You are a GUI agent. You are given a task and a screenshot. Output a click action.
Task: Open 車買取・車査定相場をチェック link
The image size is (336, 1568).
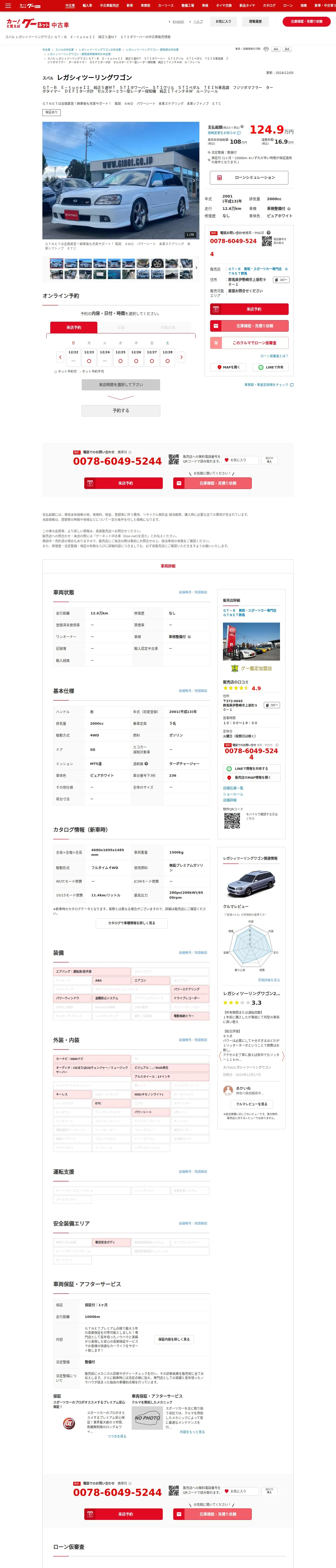tap(269, 385)
